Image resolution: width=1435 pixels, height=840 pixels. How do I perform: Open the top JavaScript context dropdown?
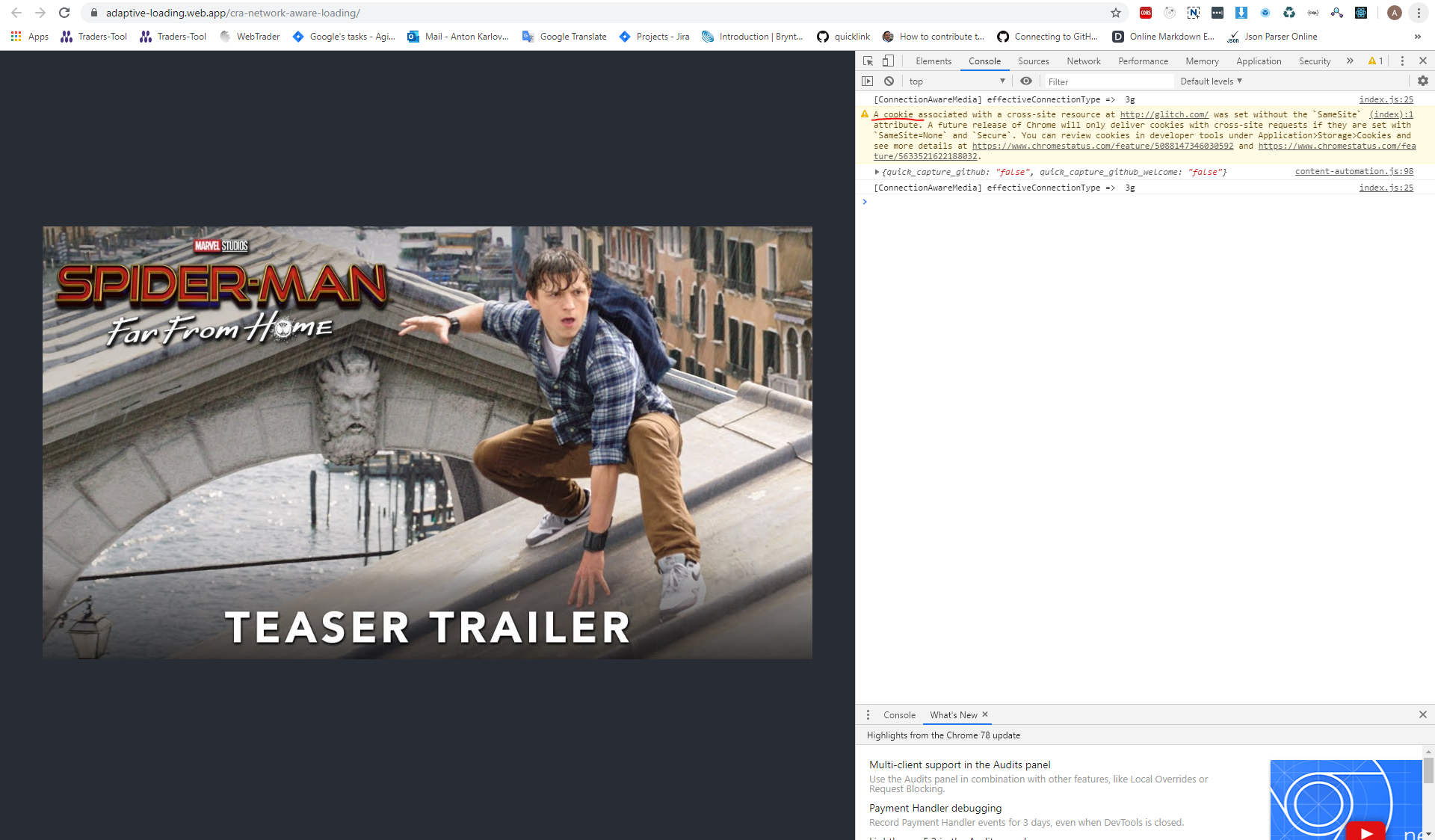click(x=957, y=81)
